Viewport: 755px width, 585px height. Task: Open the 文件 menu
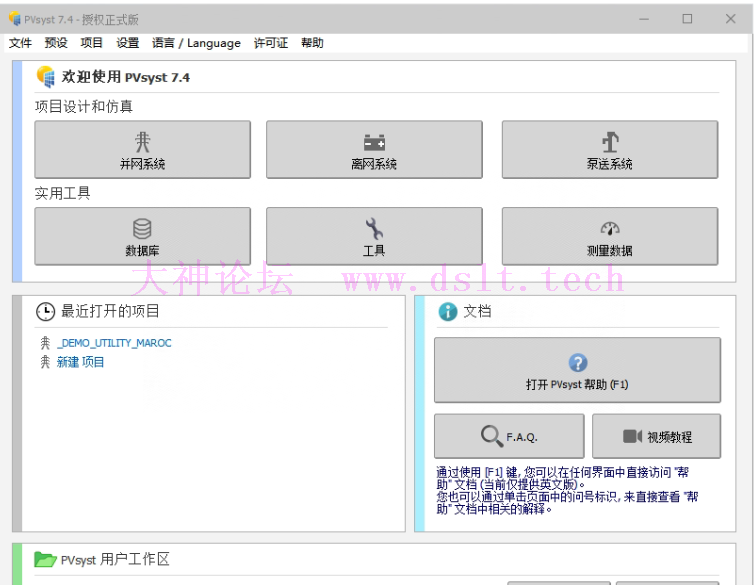[x=20, y=43]
